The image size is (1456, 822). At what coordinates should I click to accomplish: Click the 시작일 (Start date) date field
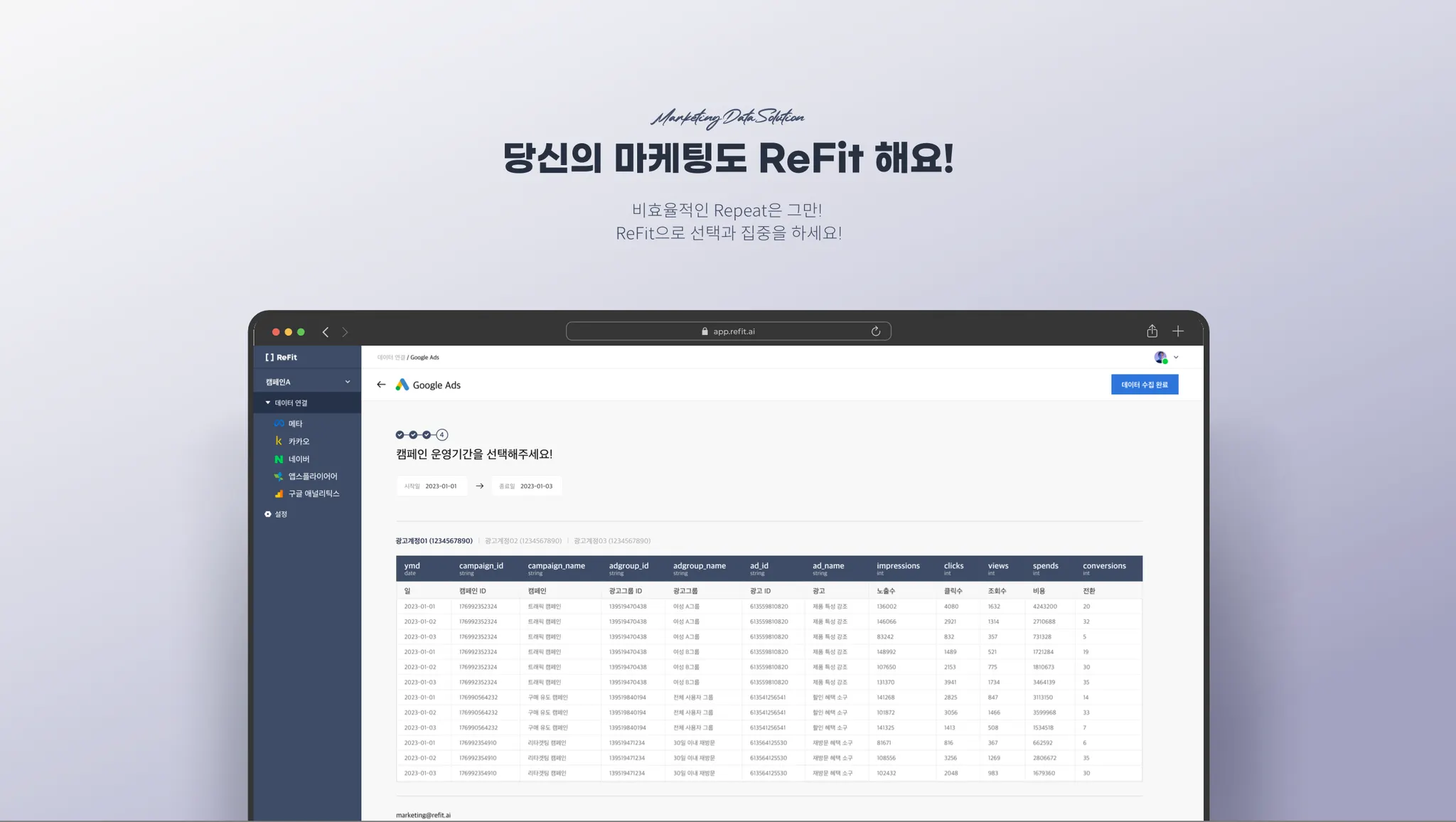432,486
